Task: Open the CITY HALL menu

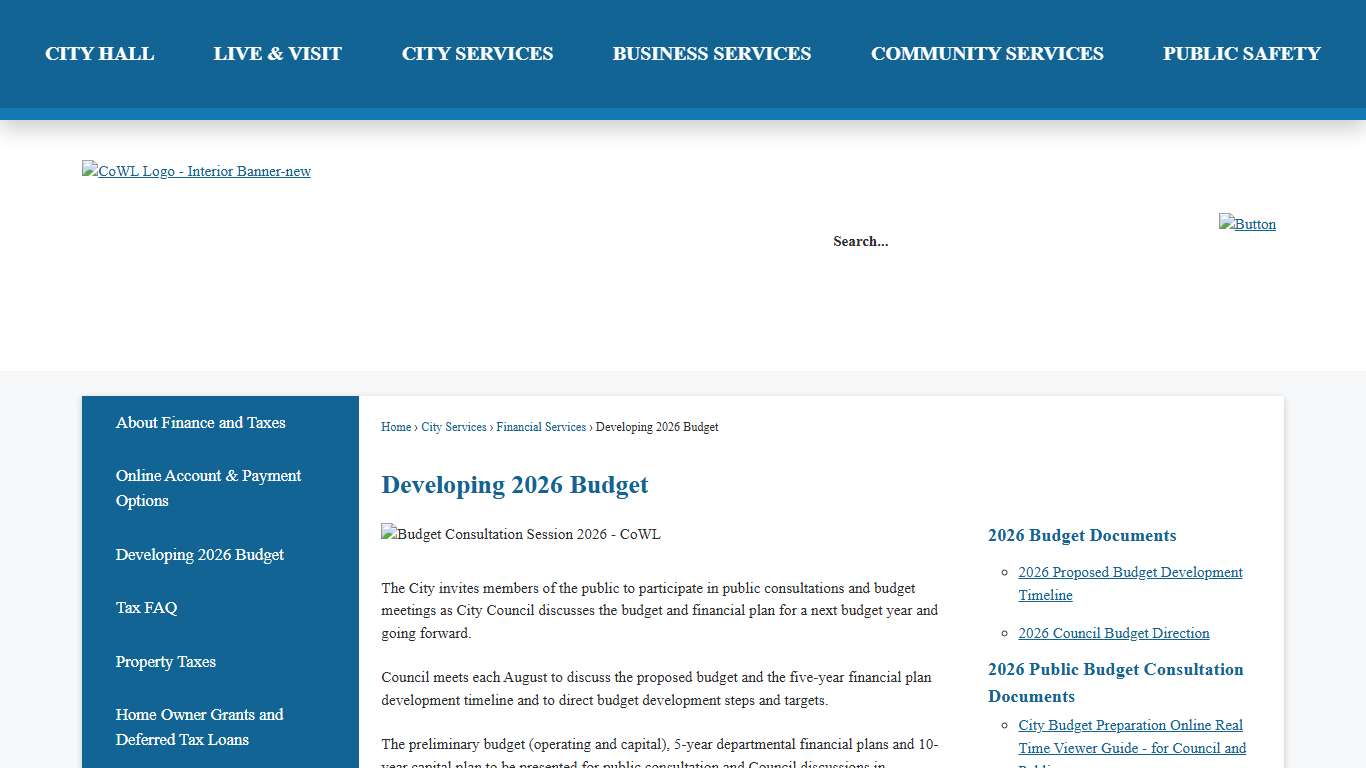Action: click(99, 54)
